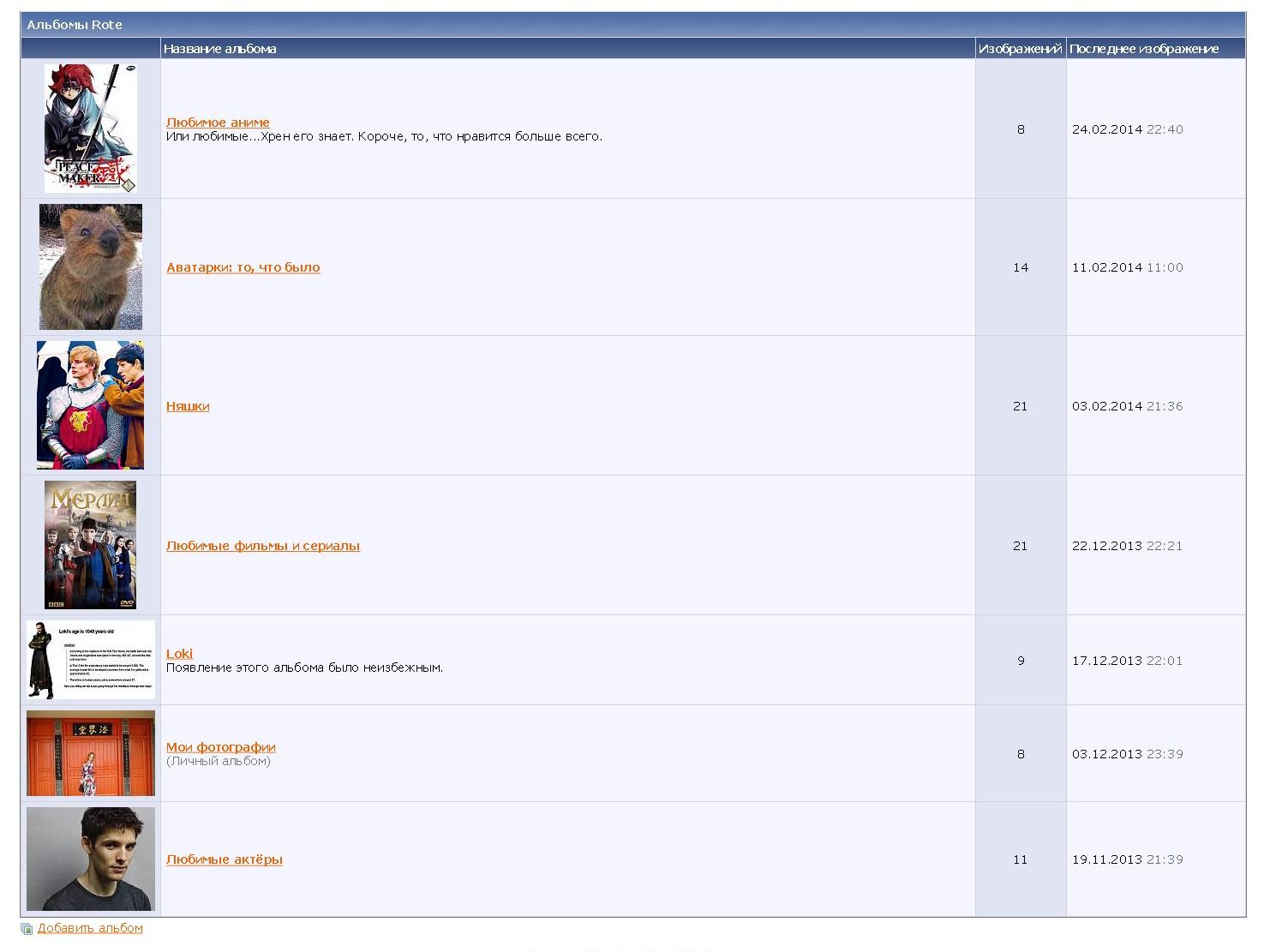Click the date 24.02.2014 22:40
This screenshot has width=1264, height=952.
[x=1128, y=129]
